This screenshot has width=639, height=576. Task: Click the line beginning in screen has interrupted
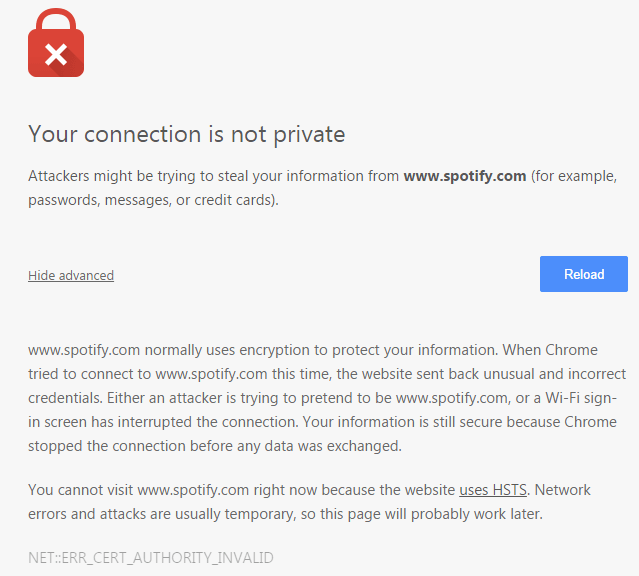(322, 422)
